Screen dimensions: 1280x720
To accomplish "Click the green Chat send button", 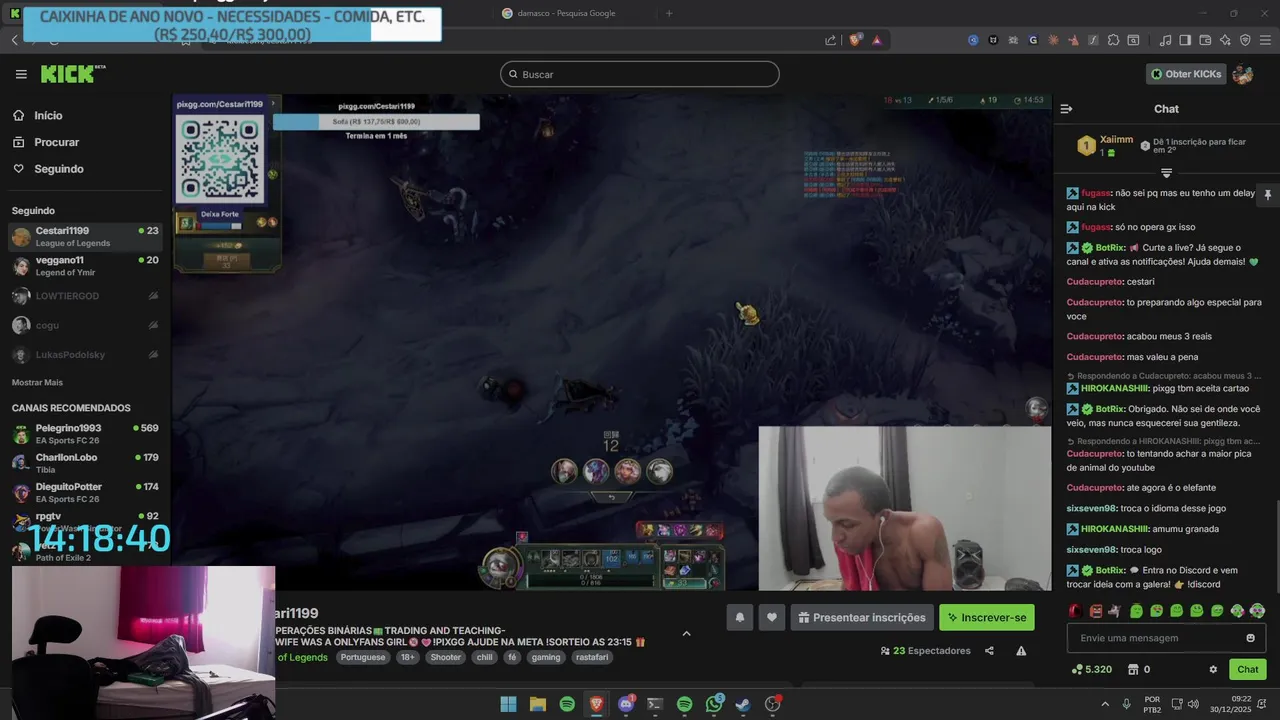I will [1248, 669].
